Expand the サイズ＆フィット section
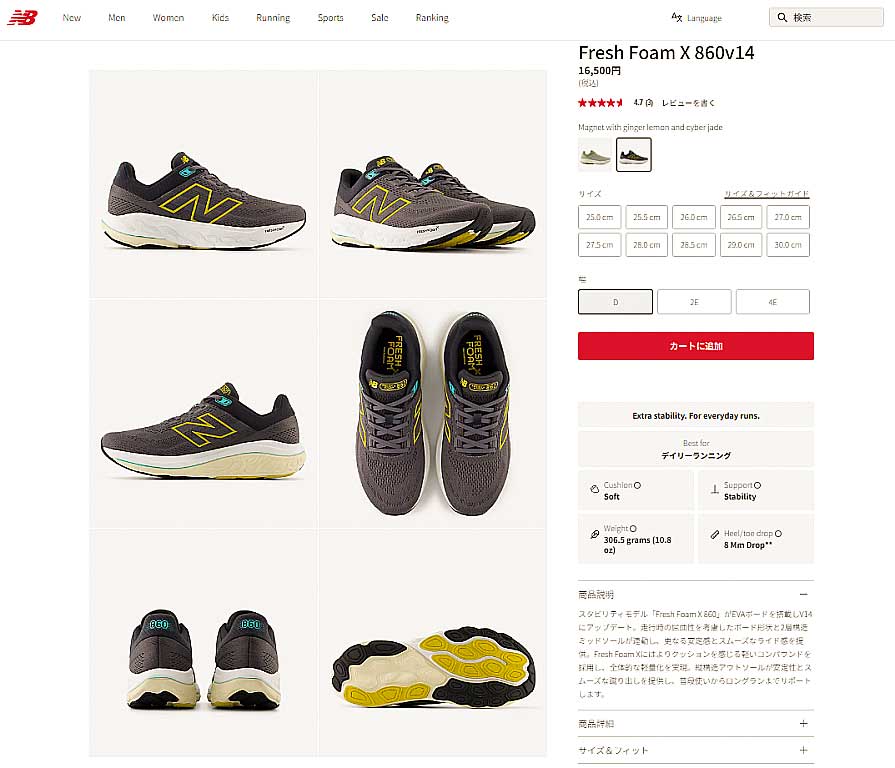The width and height of the screenshot is (895, 768). 804,750
